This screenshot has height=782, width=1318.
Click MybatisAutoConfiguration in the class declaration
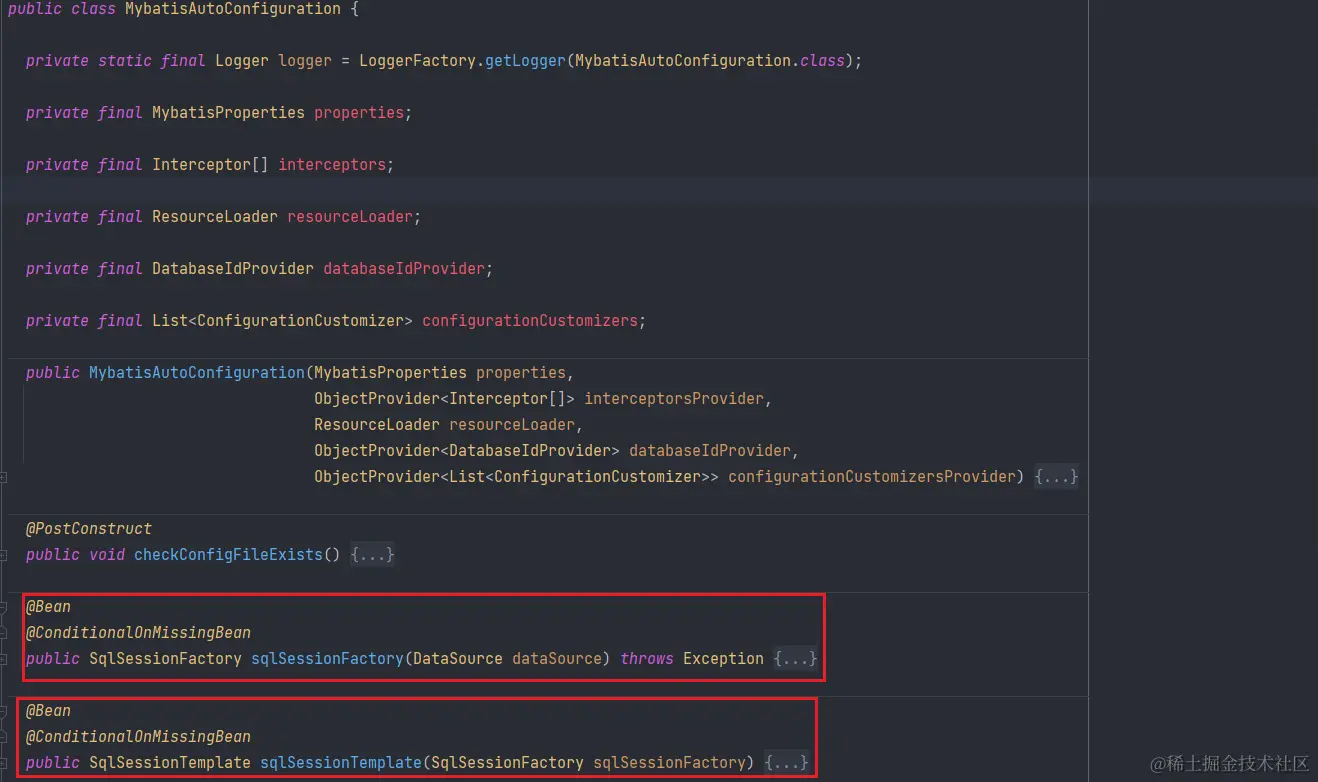pos(233,9)
